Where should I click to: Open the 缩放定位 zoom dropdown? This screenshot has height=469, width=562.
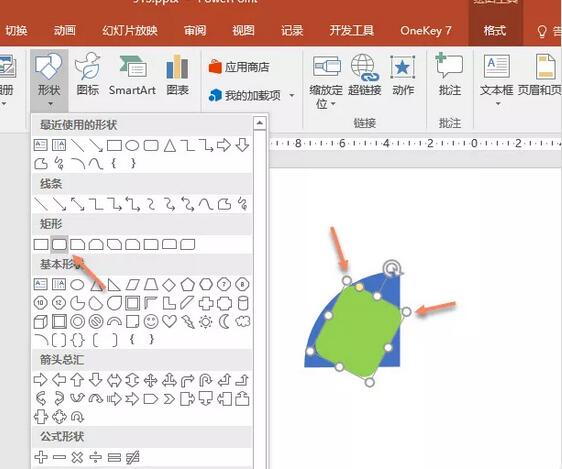[326, 82]
